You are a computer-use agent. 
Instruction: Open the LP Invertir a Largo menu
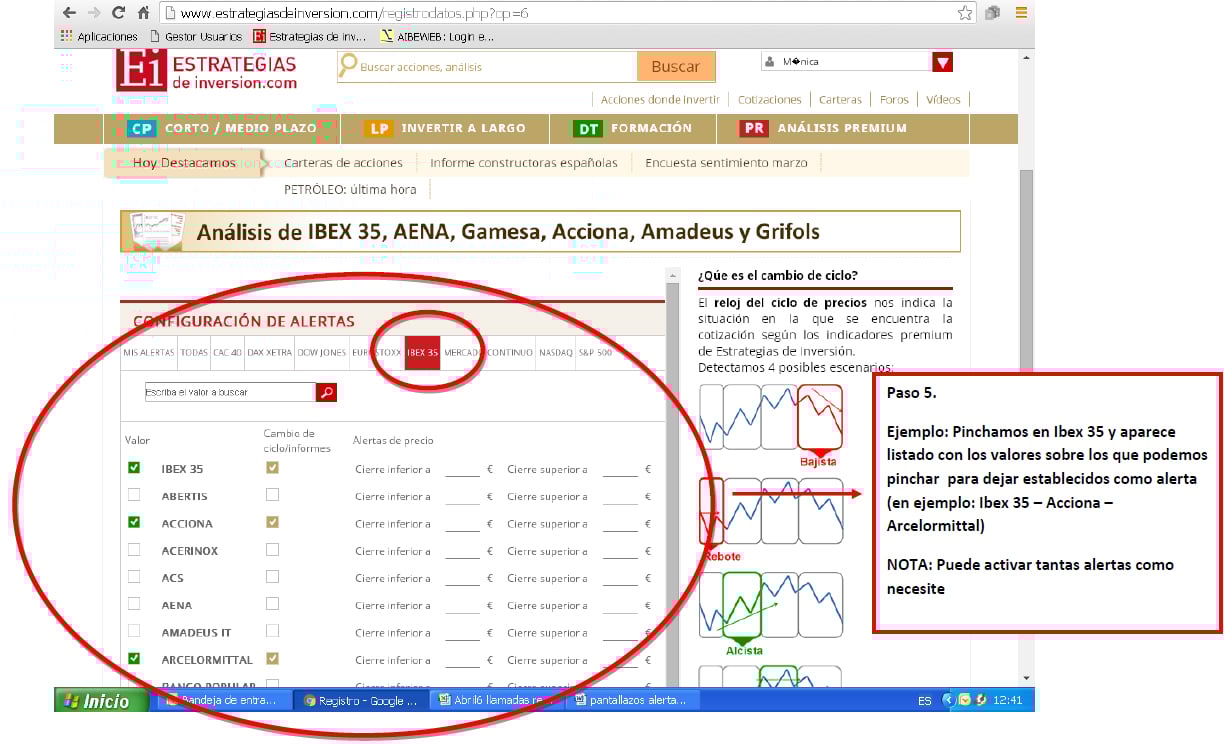point(445,128)
